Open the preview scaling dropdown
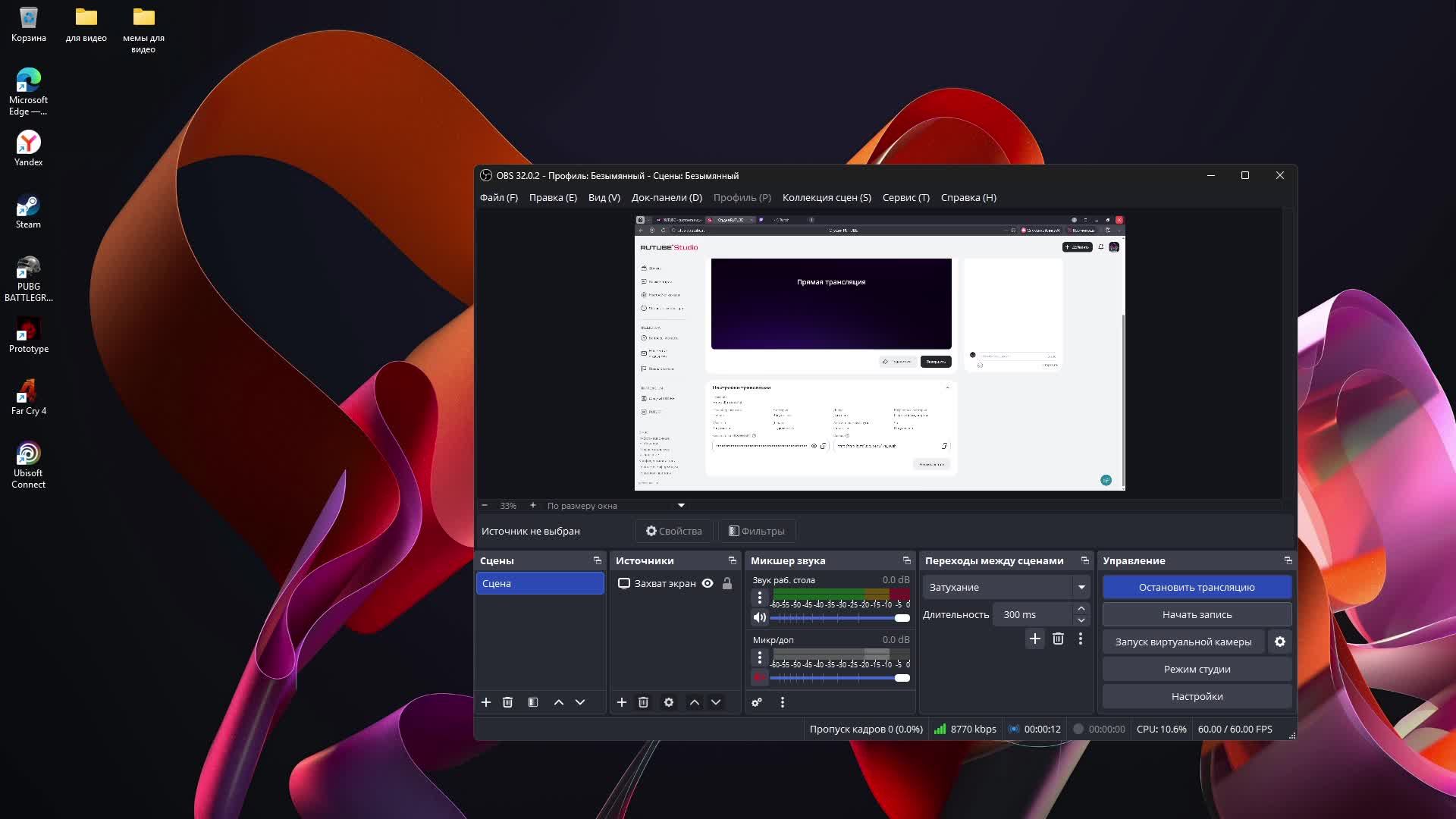The height and width of the screenshot is (819, 1456). click(x=681, y=505)
